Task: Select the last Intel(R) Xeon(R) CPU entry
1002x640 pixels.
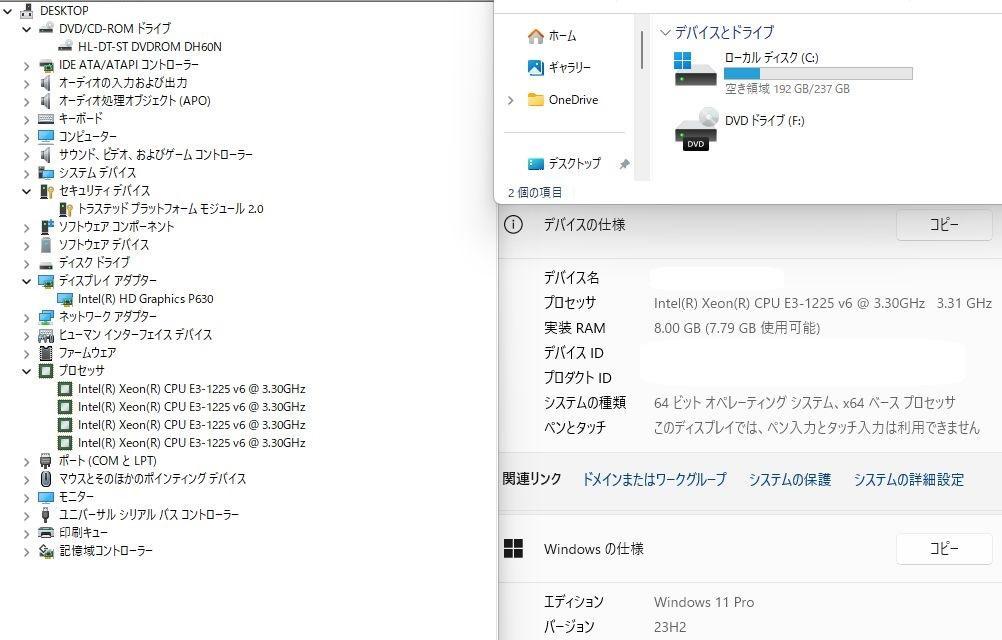Action: coord(192,442)
